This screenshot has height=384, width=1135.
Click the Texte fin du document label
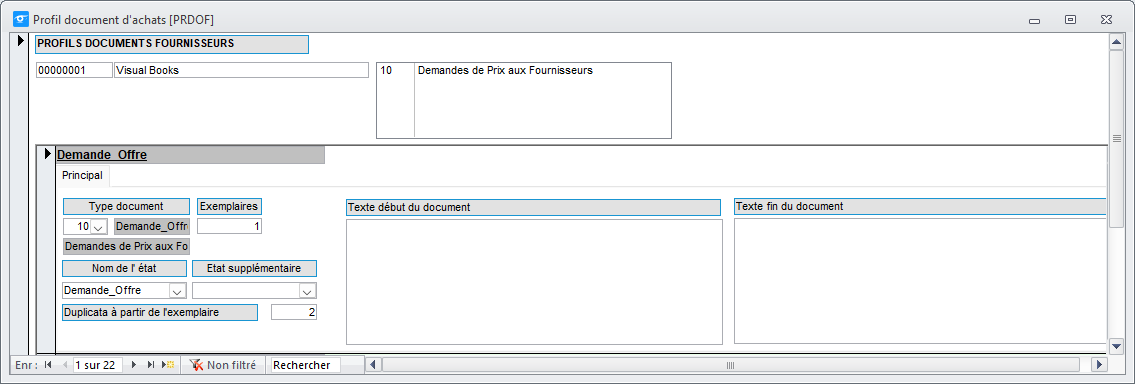[920, 206]
